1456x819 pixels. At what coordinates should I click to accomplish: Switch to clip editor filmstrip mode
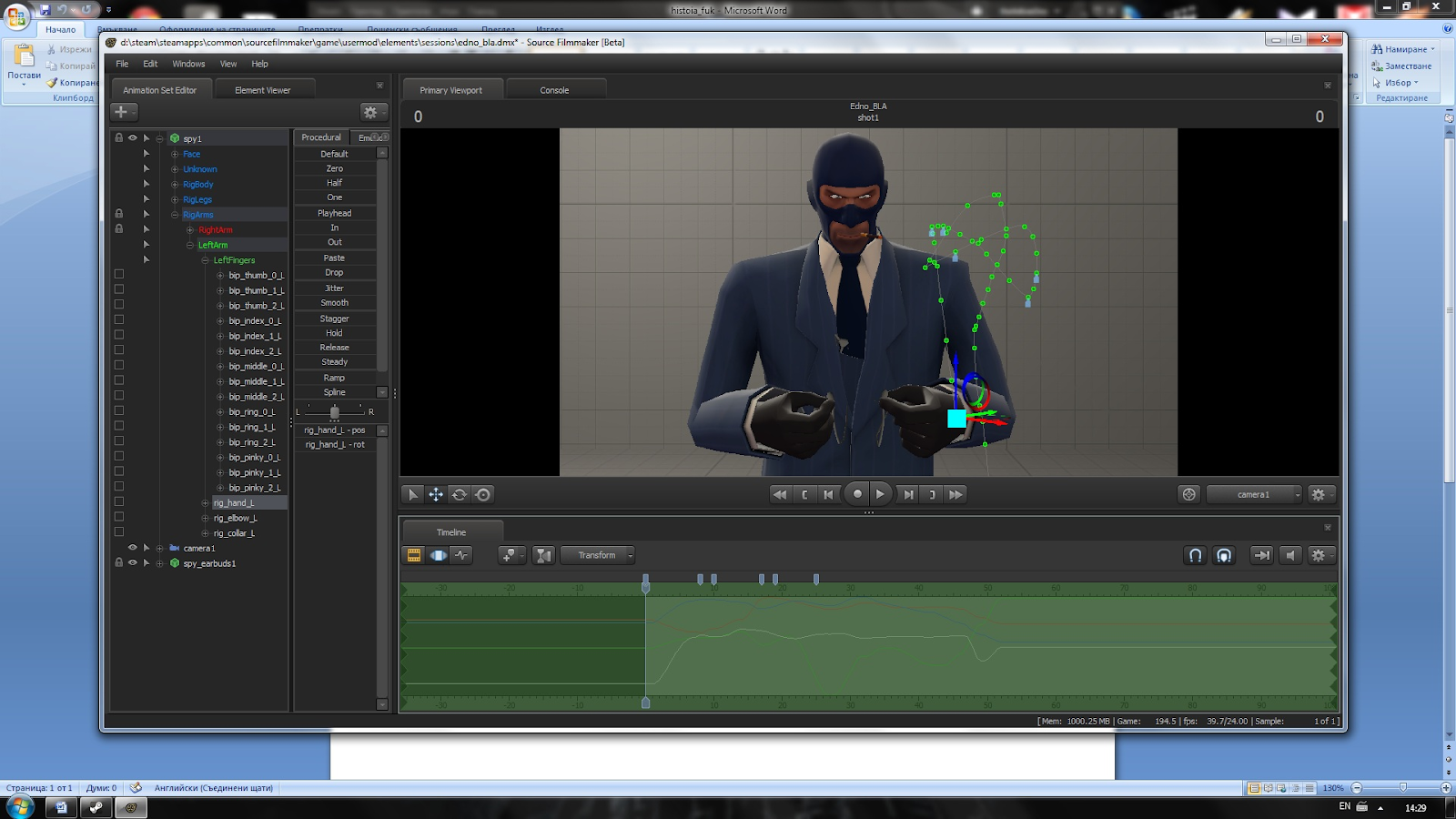click(414, 555)
